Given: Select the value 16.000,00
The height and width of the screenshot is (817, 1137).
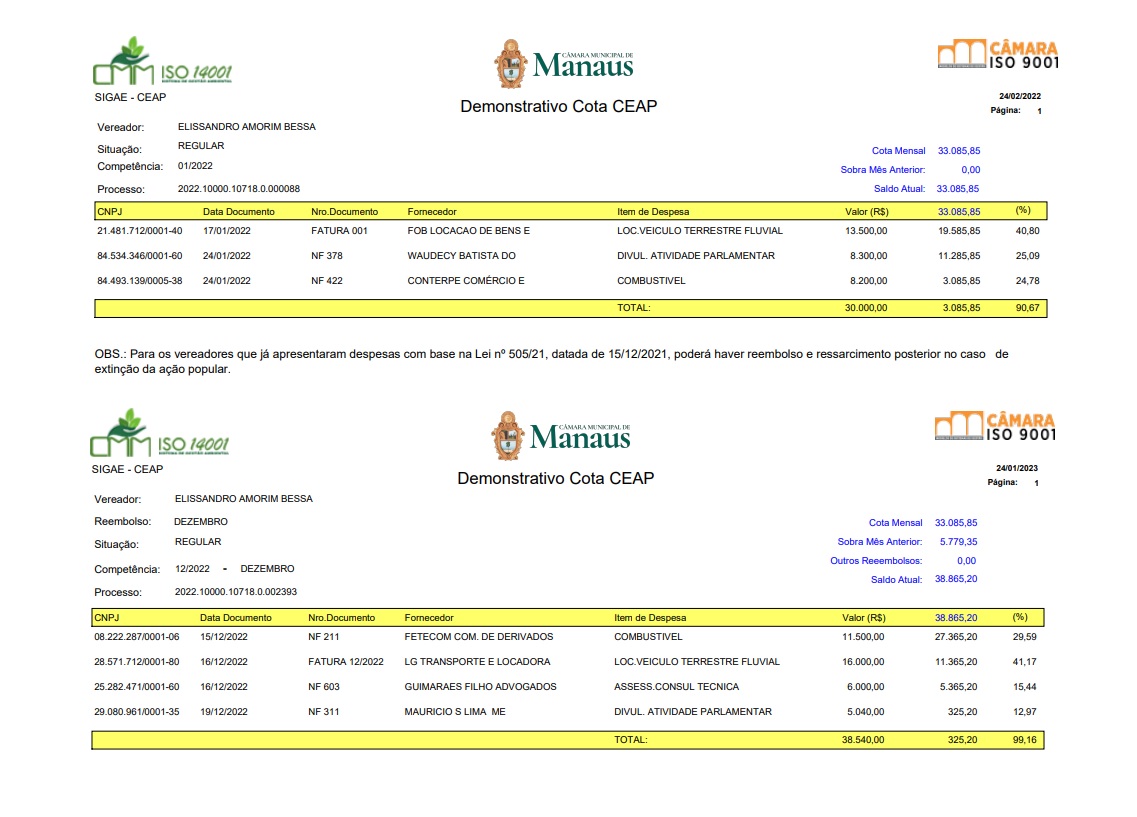Looking at the screenshot, I should pyautogui.click(x=863, y=662).
